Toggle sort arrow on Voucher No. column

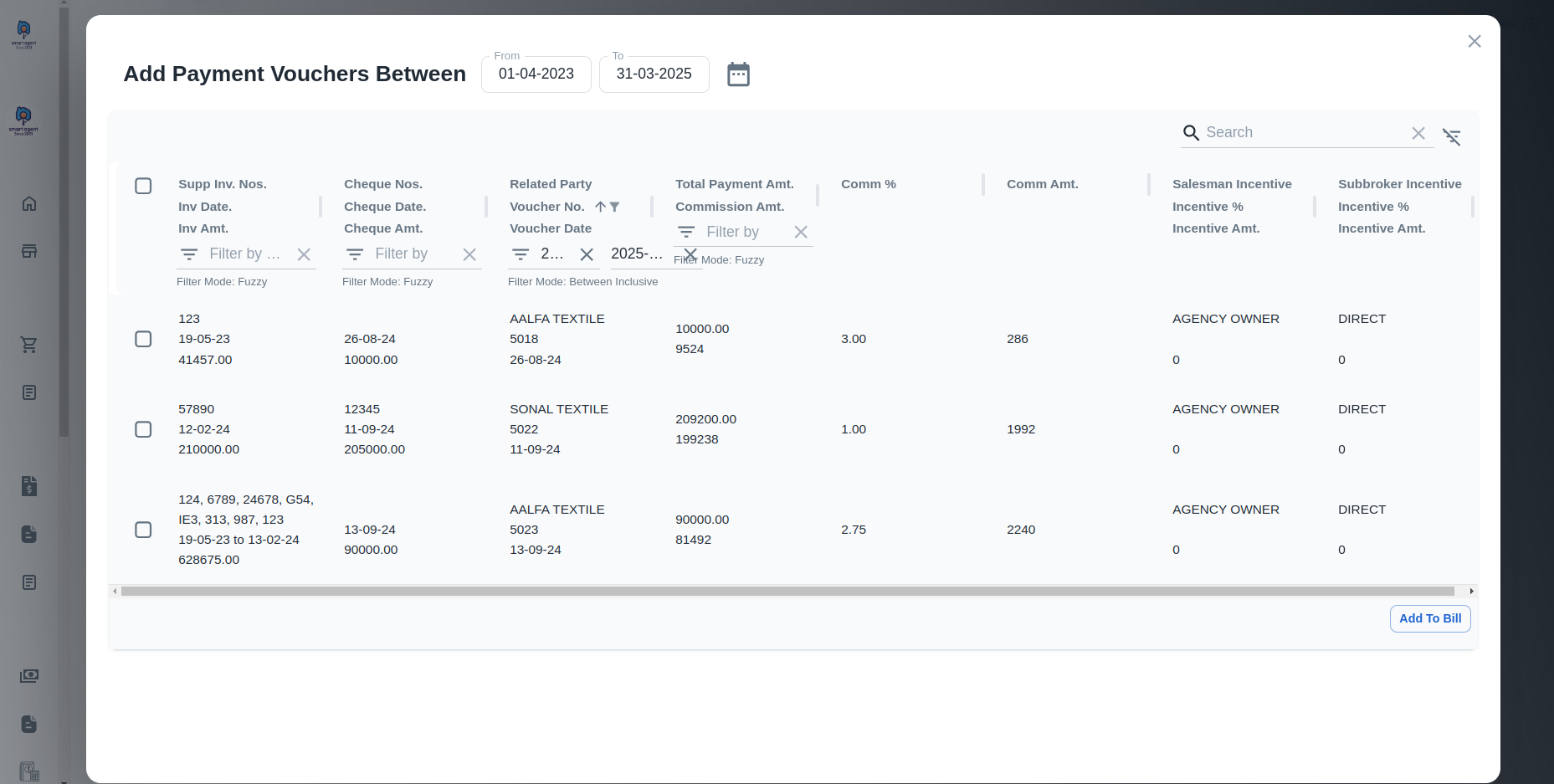[x=600, y=207]
